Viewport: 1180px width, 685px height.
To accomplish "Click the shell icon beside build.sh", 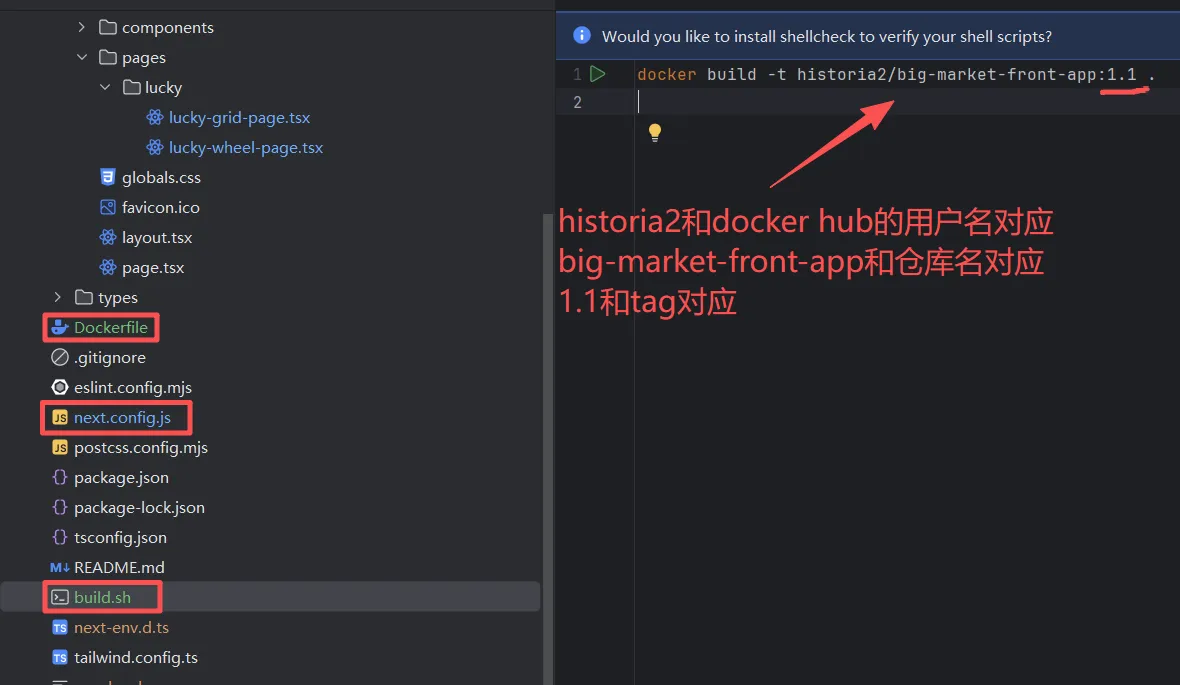I will pos(60,597).
